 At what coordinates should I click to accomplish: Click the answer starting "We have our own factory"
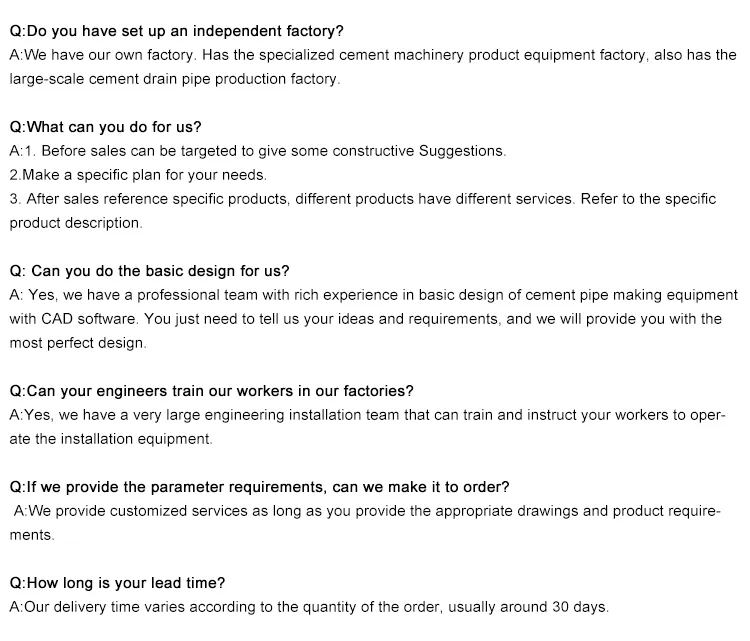(x=372, y=55)
